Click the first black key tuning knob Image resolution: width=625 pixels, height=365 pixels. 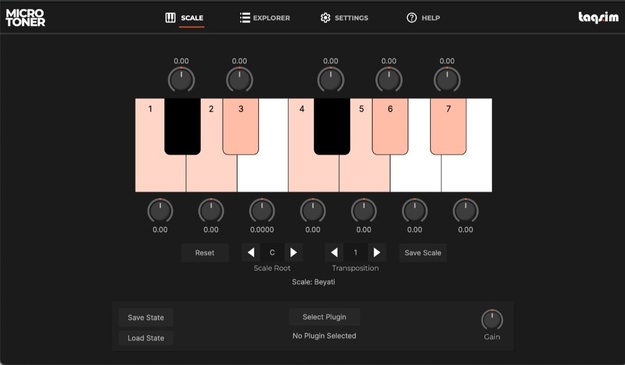(x=181, y=79)
